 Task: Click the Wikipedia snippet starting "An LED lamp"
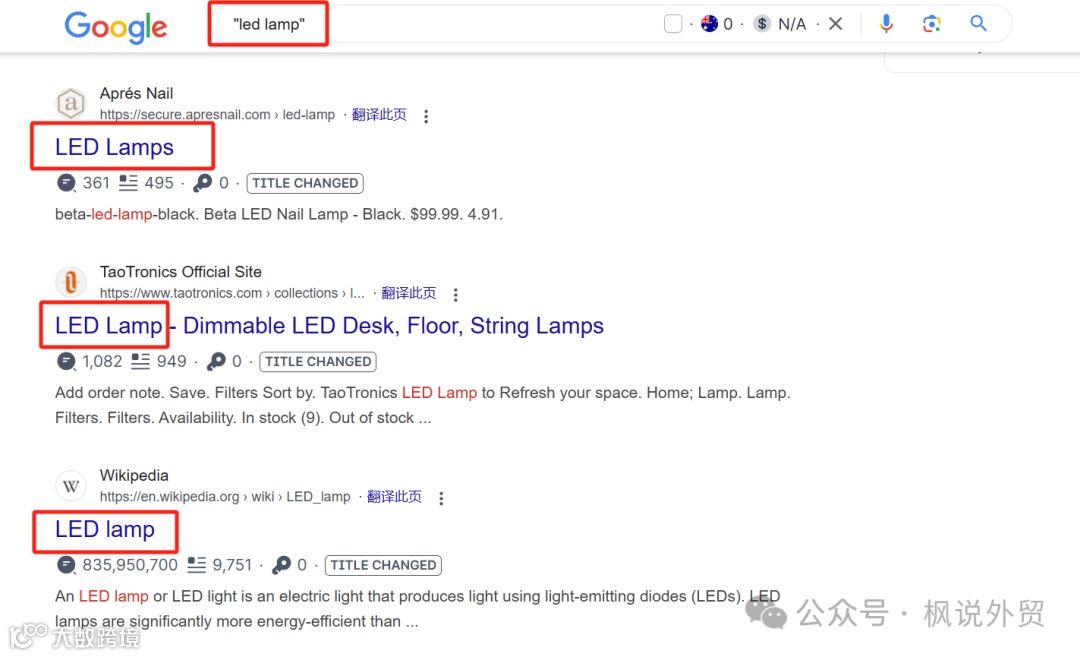[417, 609]
